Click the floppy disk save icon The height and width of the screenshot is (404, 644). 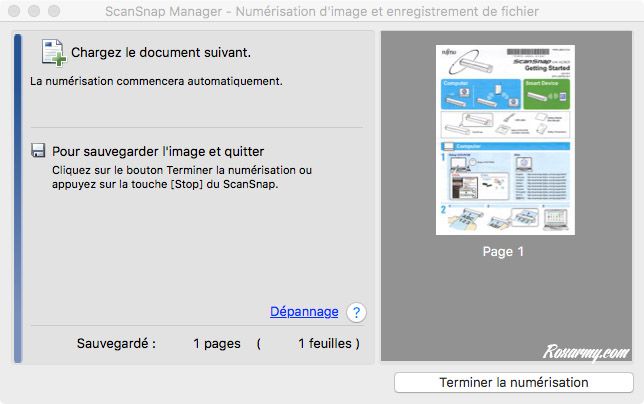pyautogui.click(x=38, y=151)
